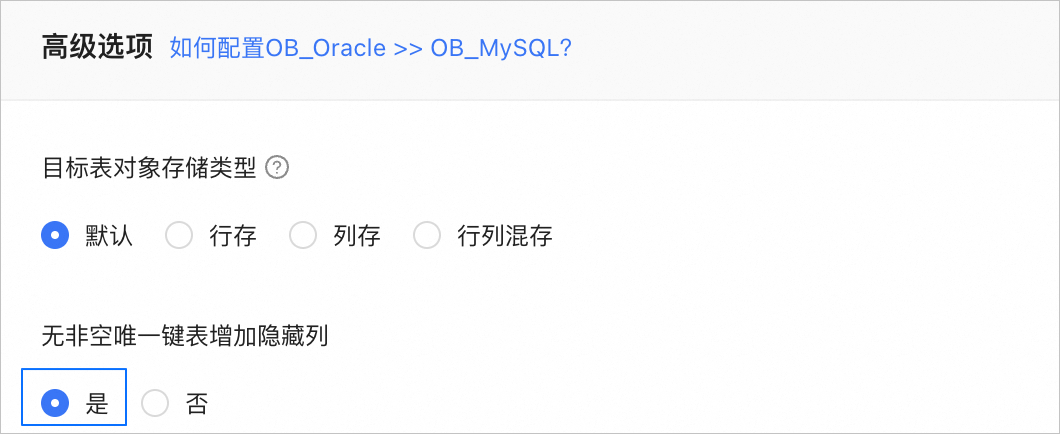Open the OB_Oracle to OB_MySQL configuration help link

[370, 48]
